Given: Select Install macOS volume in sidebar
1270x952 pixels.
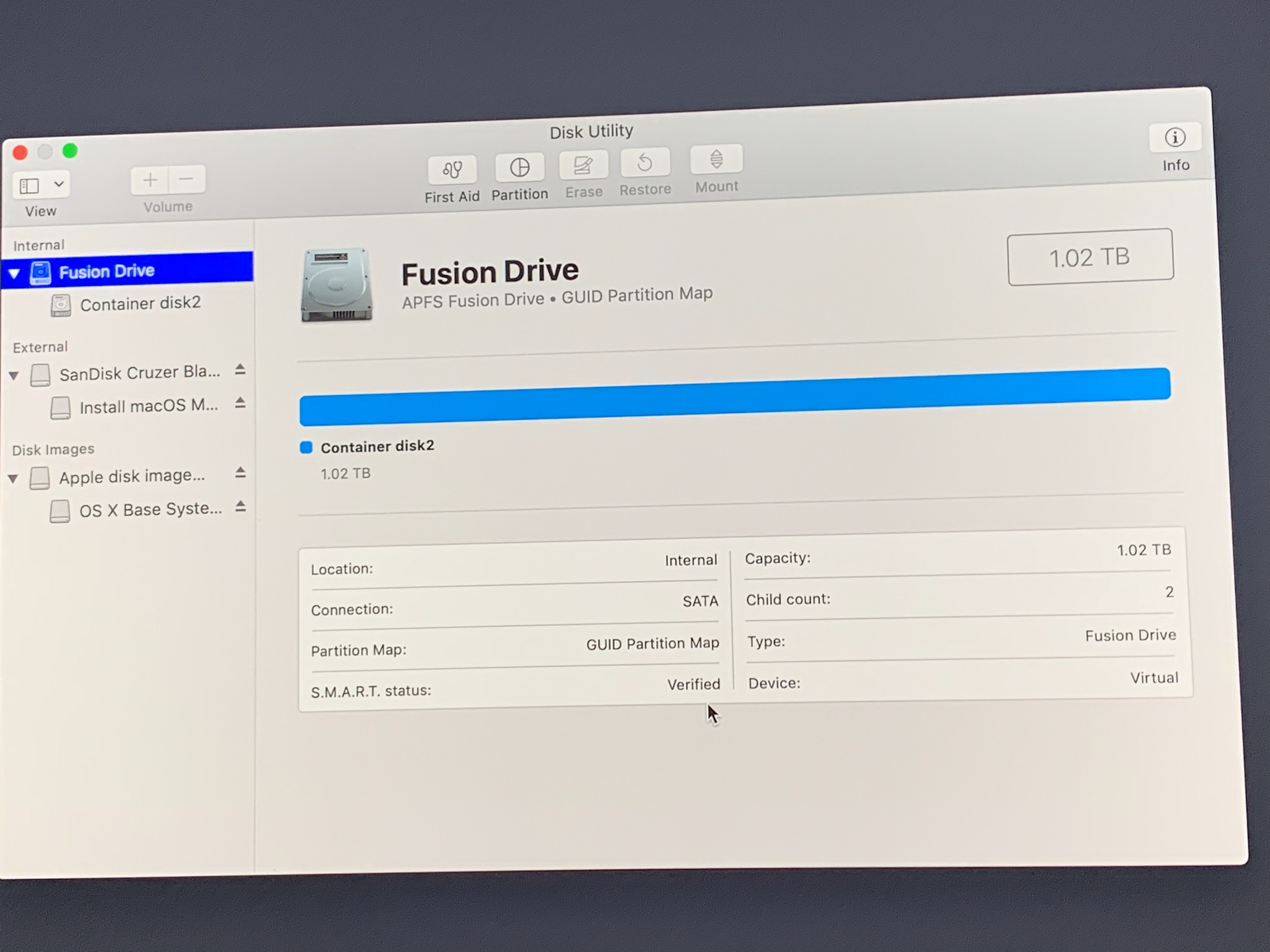Looking at the screenshot, I should click(148, 407).
